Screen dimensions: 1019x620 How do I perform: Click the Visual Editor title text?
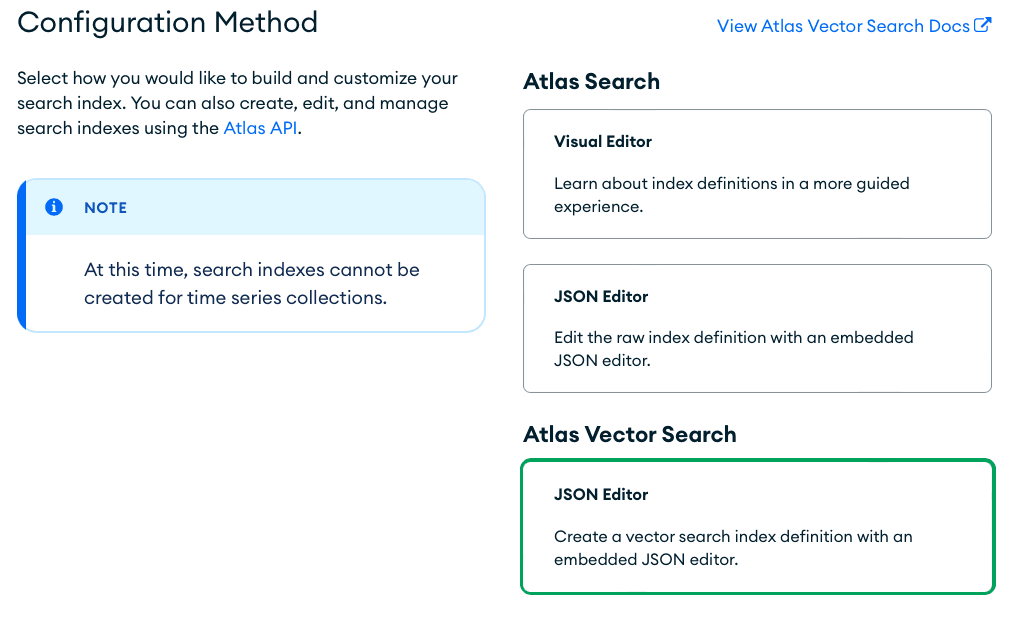(603, 142)
